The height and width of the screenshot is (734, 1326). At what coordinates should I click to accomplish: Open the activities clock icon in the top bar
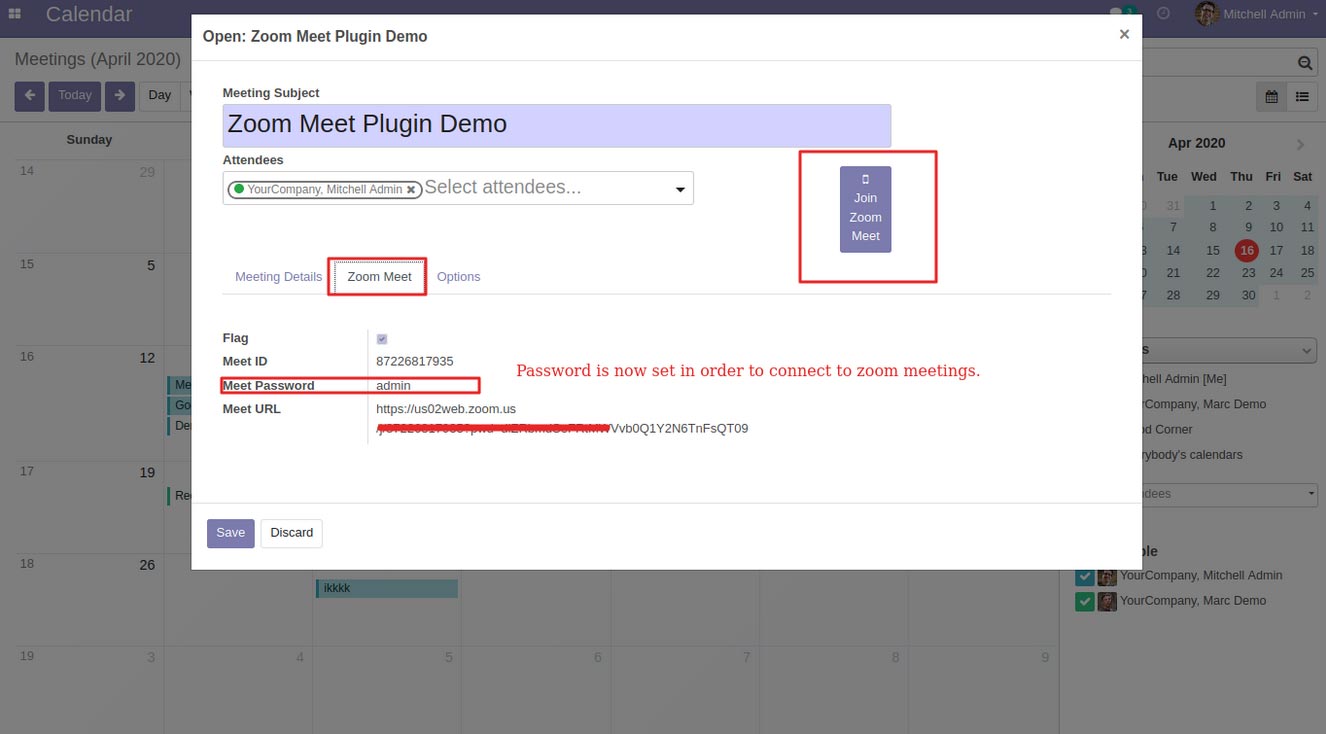(1163, 14)
